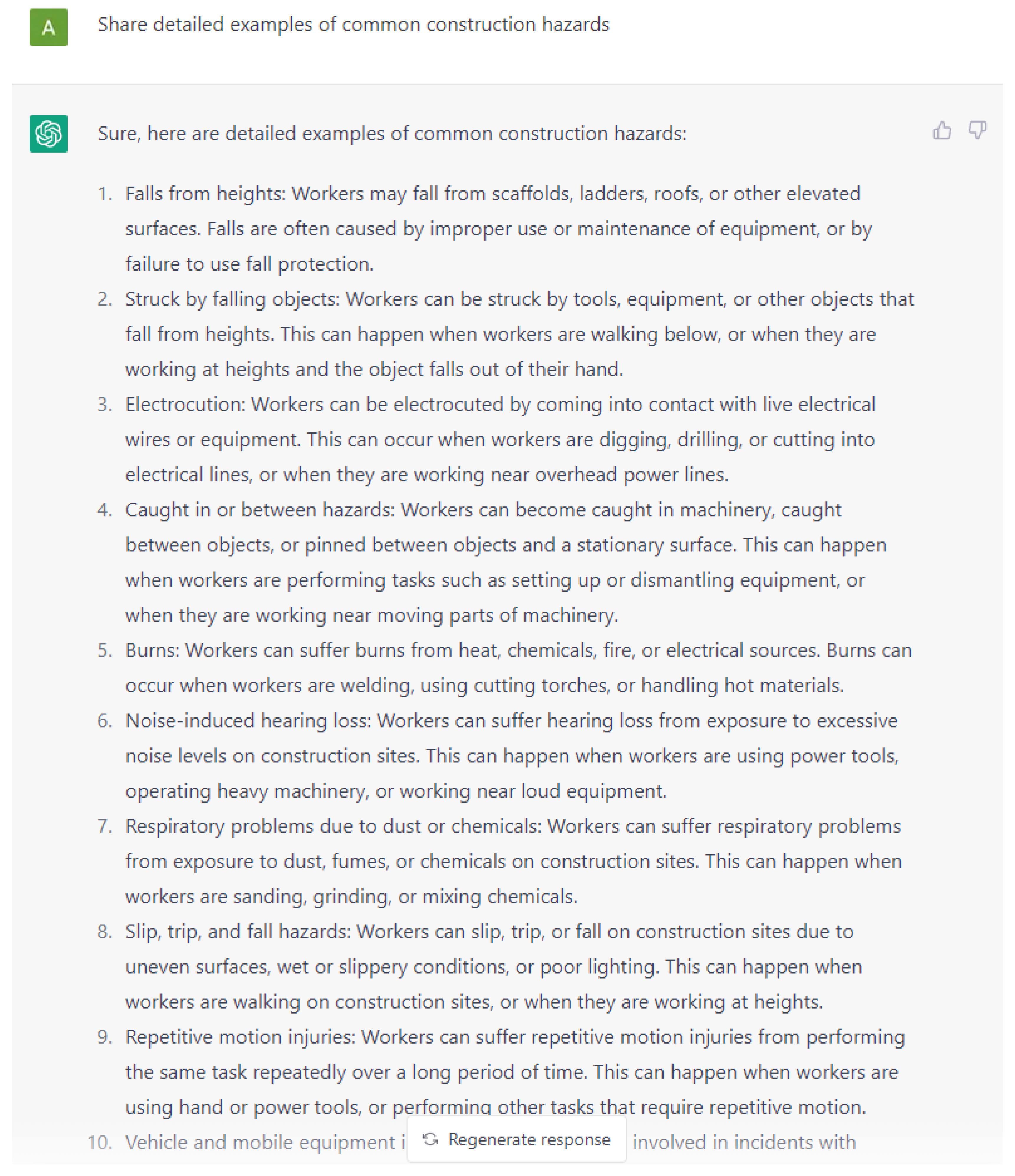Viewport: 1015px width, 1176px height.
Task: Click the user prompt about construction hazards
Action: click(x=353, y=25)
